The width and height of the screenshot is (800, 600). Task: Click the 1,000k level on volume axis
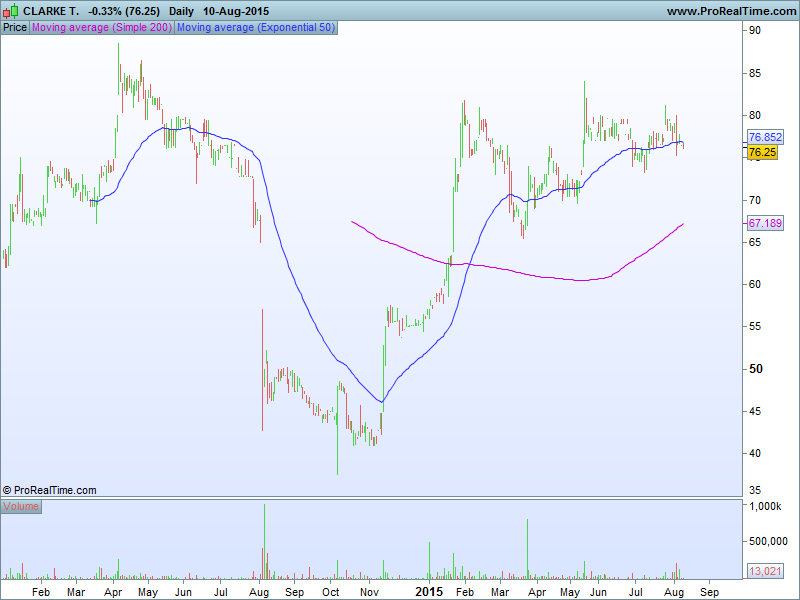tap(767, 508)
